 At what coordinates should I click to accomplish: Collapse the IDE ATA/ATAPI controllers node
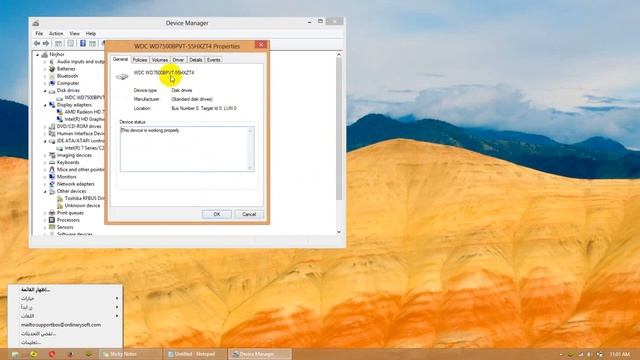[45, 141]
